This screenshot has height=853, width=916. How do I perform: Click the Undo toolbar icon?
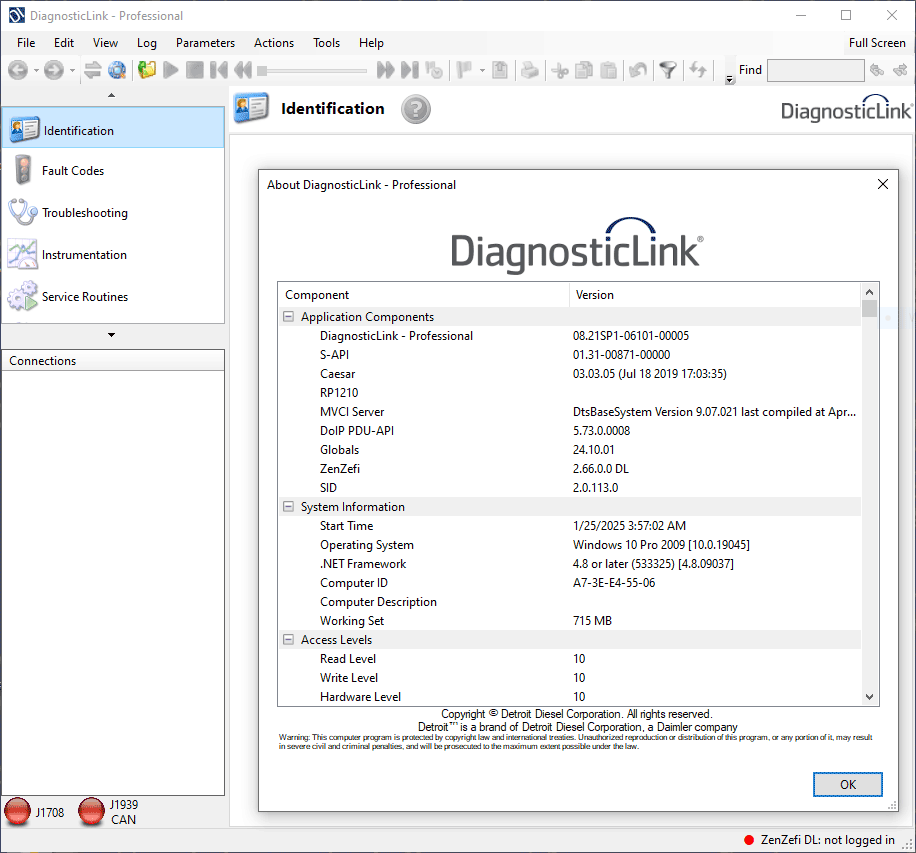click(638, 70)
